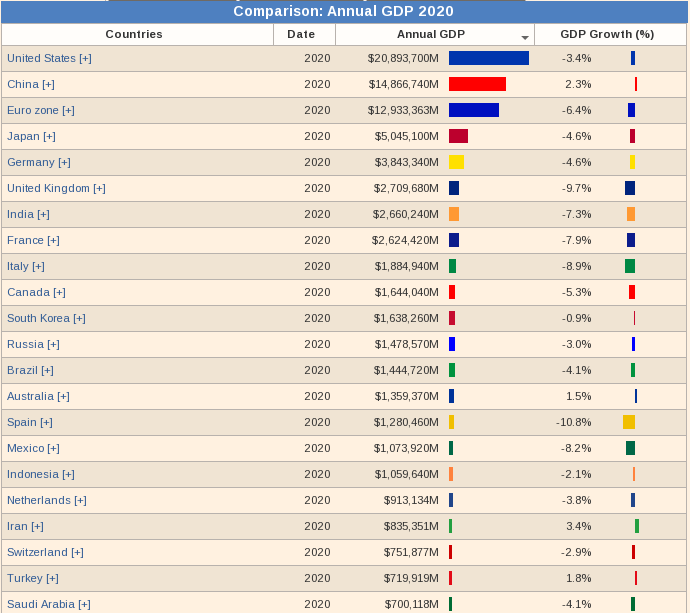Viewport: 690px width, 613px height.
Task: Click the orange India GDP bar
Action: point(454,214)
